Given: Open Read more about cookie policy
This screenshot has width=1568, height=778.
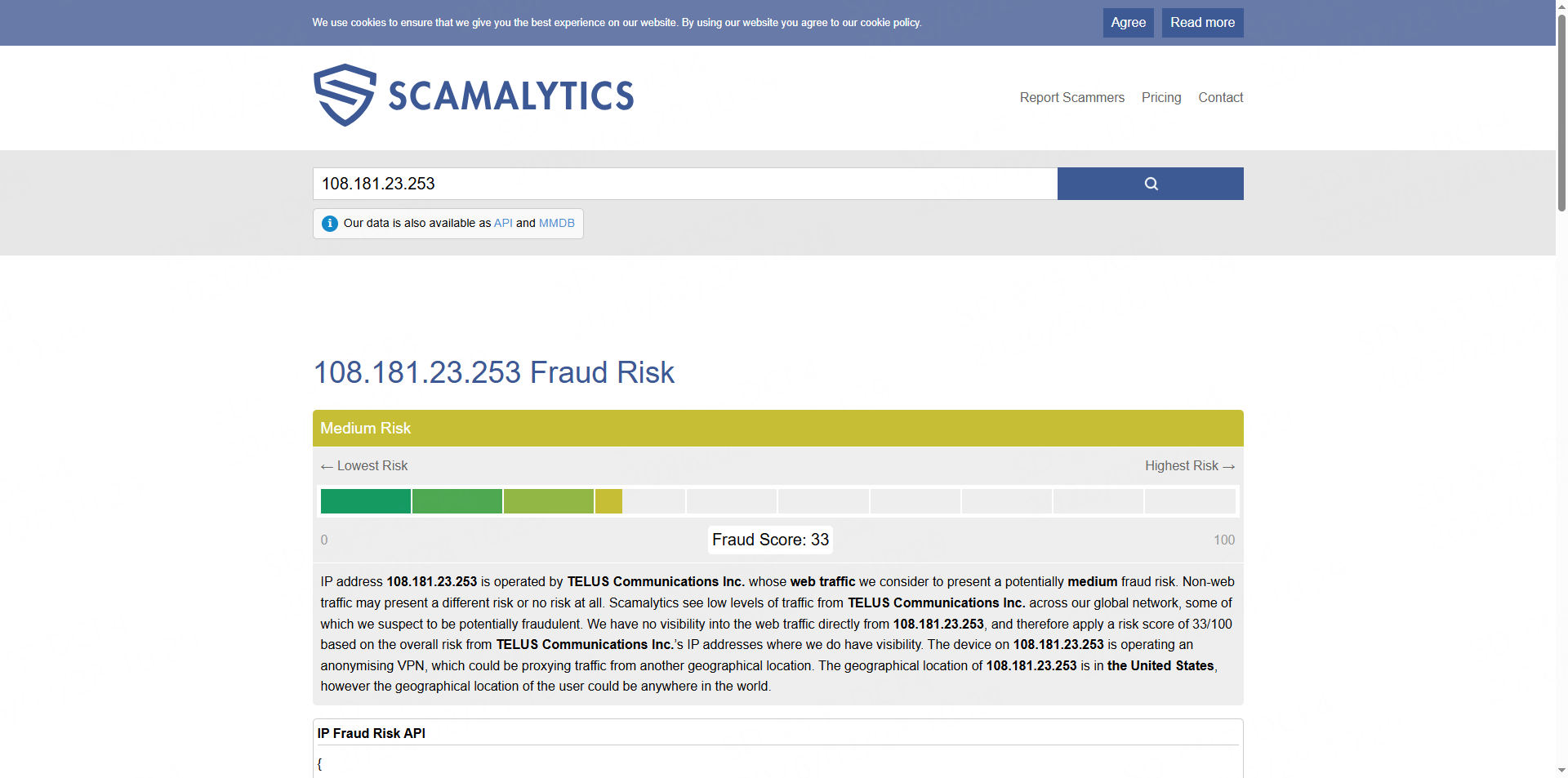Looking at the screenshot, I should click(1202, 23).
